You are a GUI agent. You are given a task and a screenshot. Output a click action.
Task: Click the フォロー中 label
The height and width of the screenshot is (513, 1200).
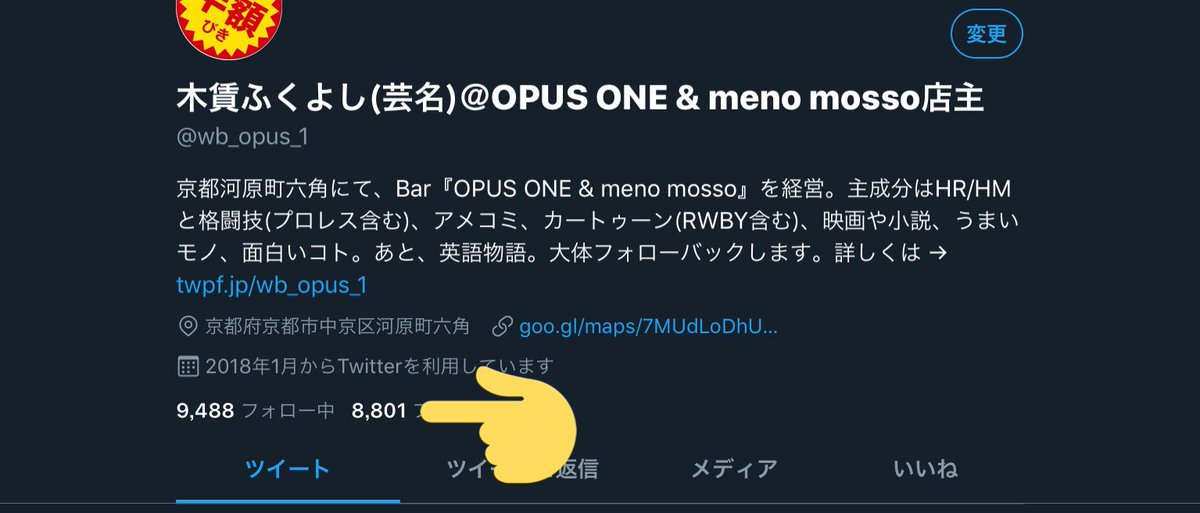click(x=287, y=411)
